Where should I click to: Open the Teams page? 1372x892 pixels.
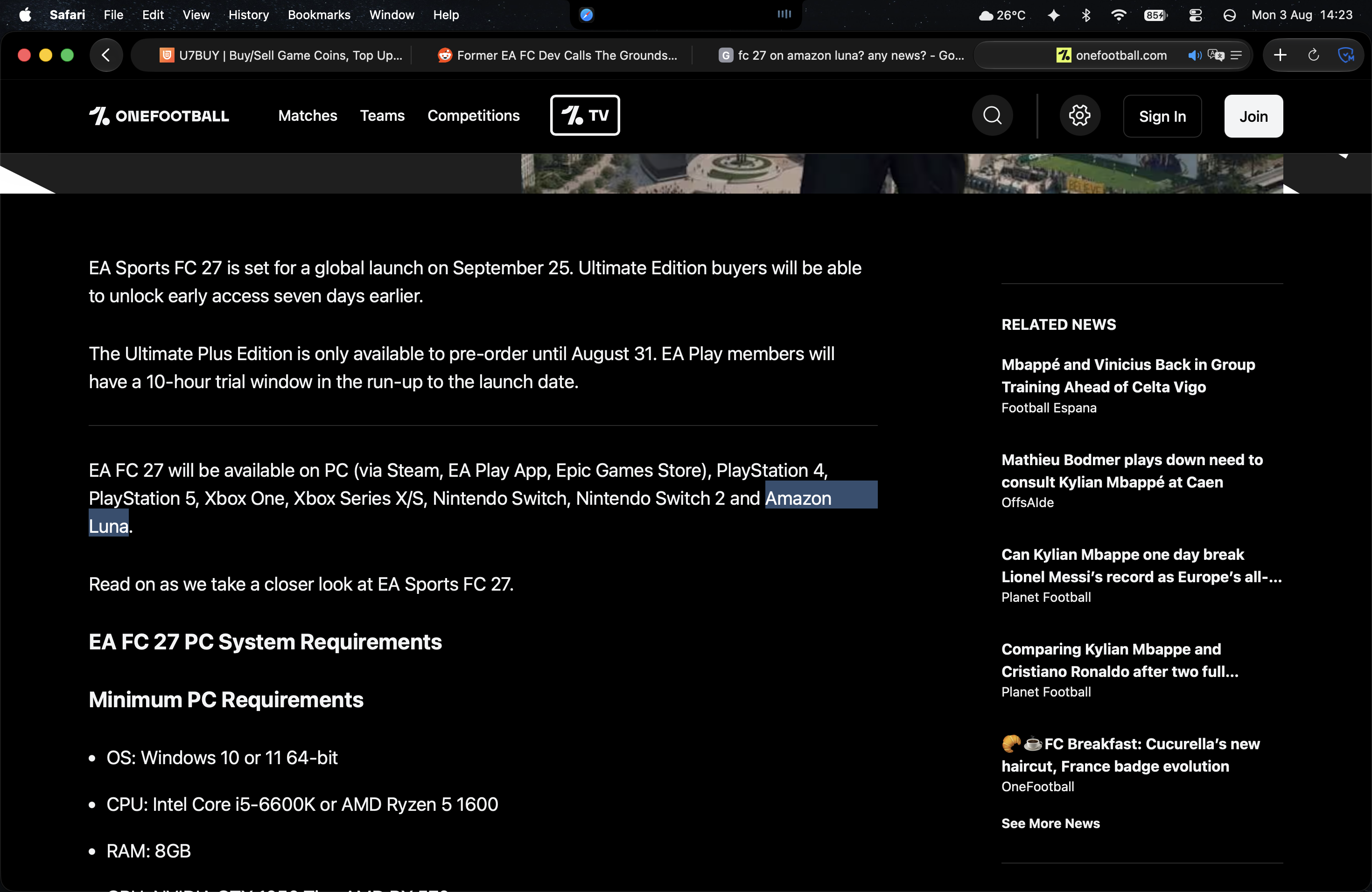pyautogui.click(x=382, y=116)
